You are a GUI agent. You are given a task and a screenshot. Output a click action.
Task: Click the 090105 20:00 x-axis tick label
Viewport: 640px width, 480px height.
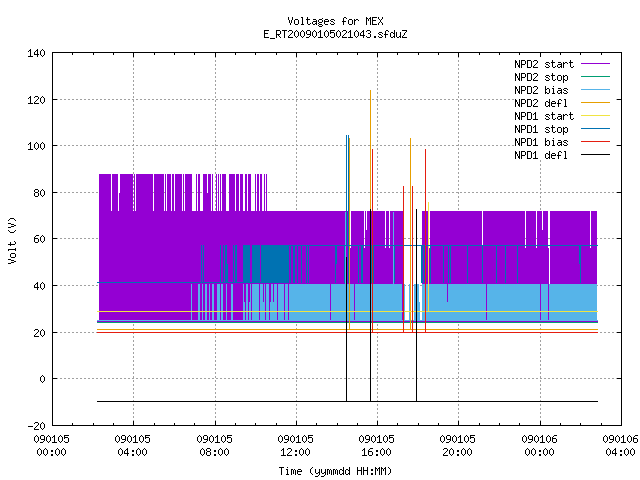pos(458,446)
